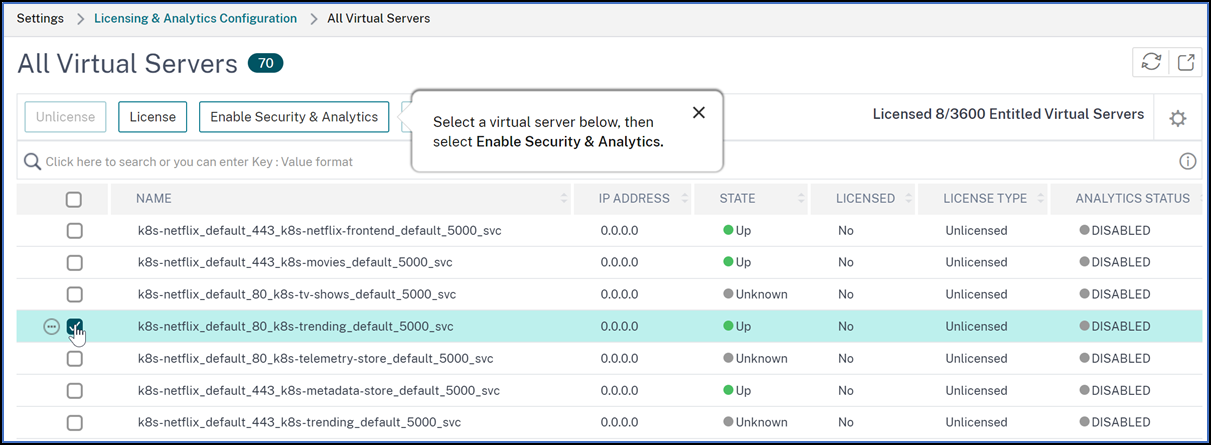Close the Enable Security & Analytics tooltip

click(x=699, y=112)
